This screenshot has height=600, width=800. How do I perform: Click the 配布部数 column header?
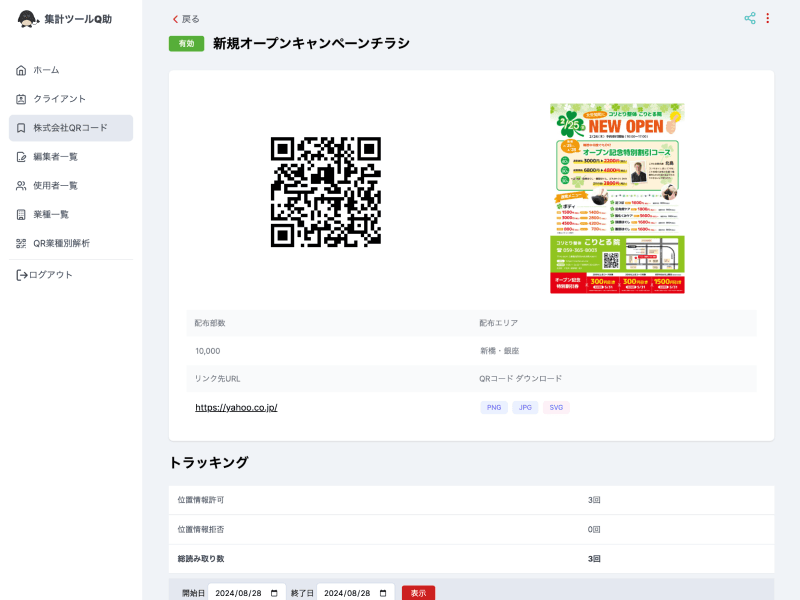click(210, 323)
